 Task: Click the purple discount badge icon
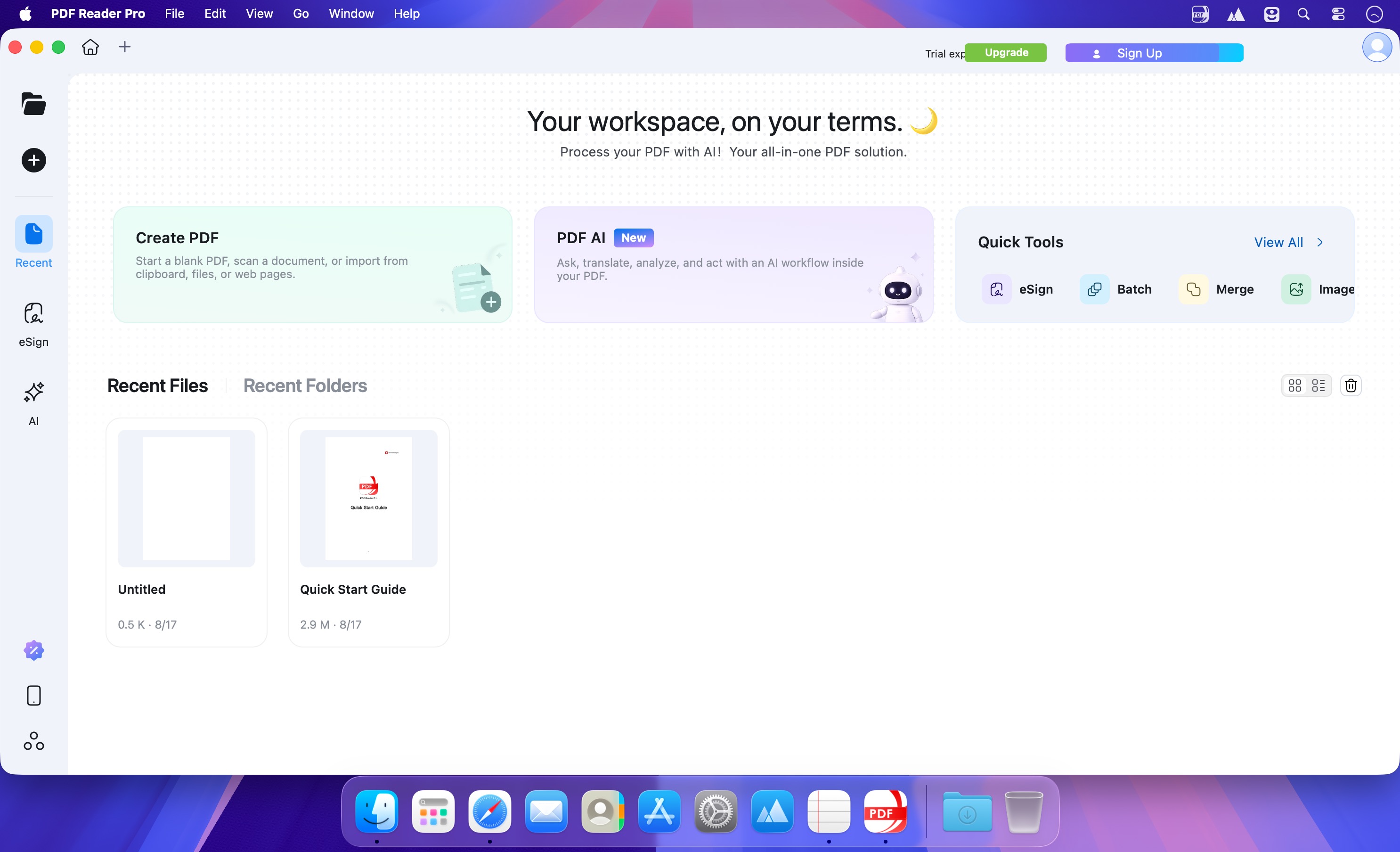[x=34, y=650]
